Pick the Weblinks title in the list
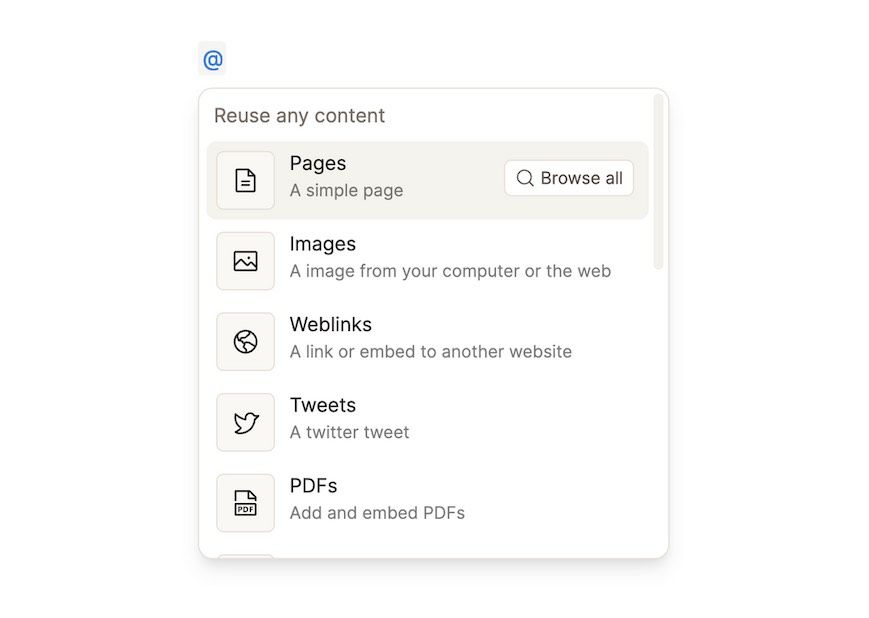This screenshot has width=869, height=618. pos(330,324)
